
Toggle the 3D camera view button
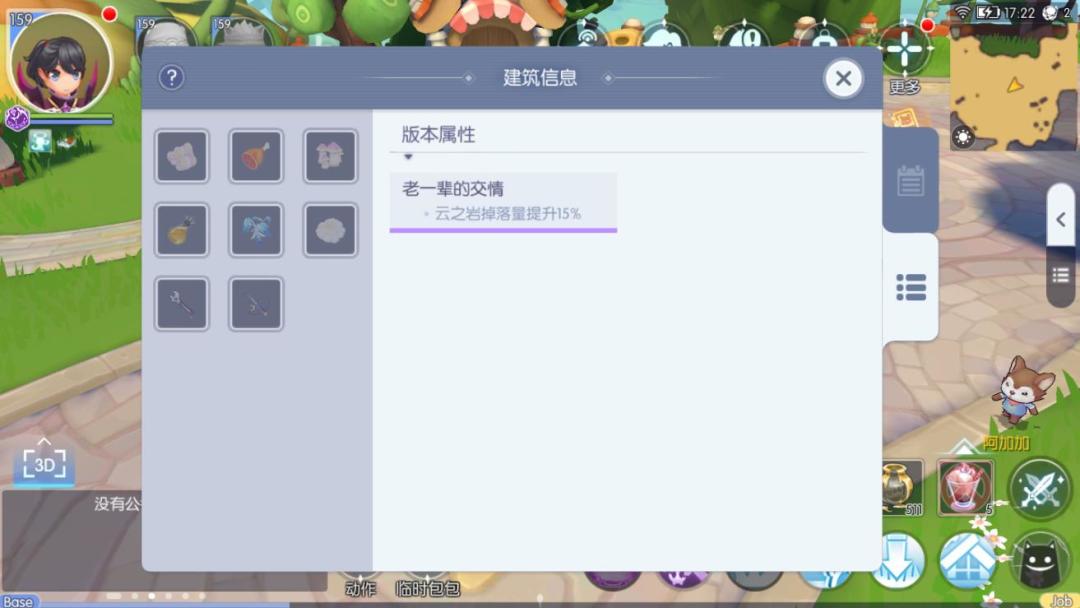[44, 463]
